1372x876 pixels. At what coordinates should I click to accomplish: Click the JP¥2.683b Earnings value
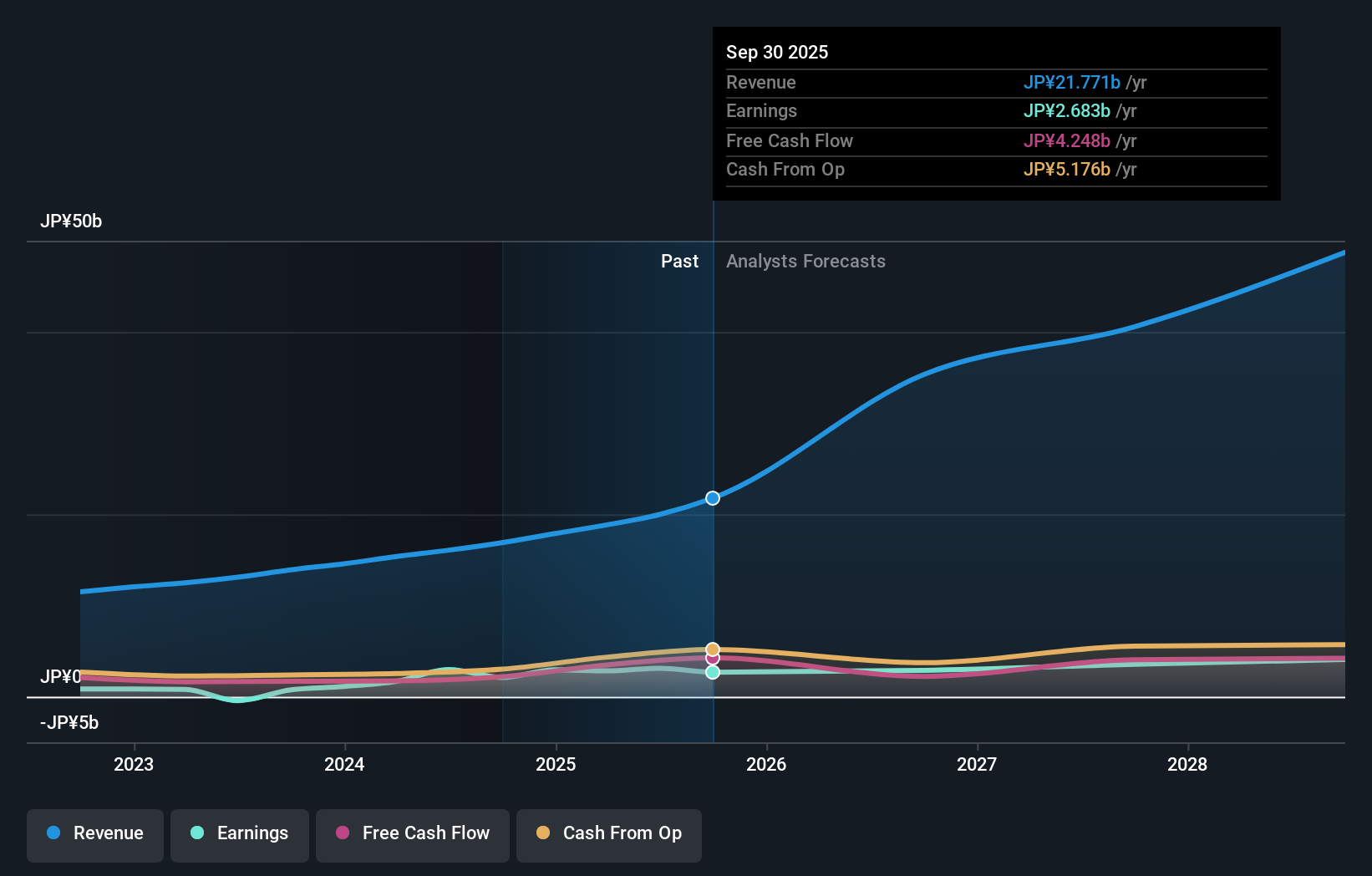point(1067,110)
